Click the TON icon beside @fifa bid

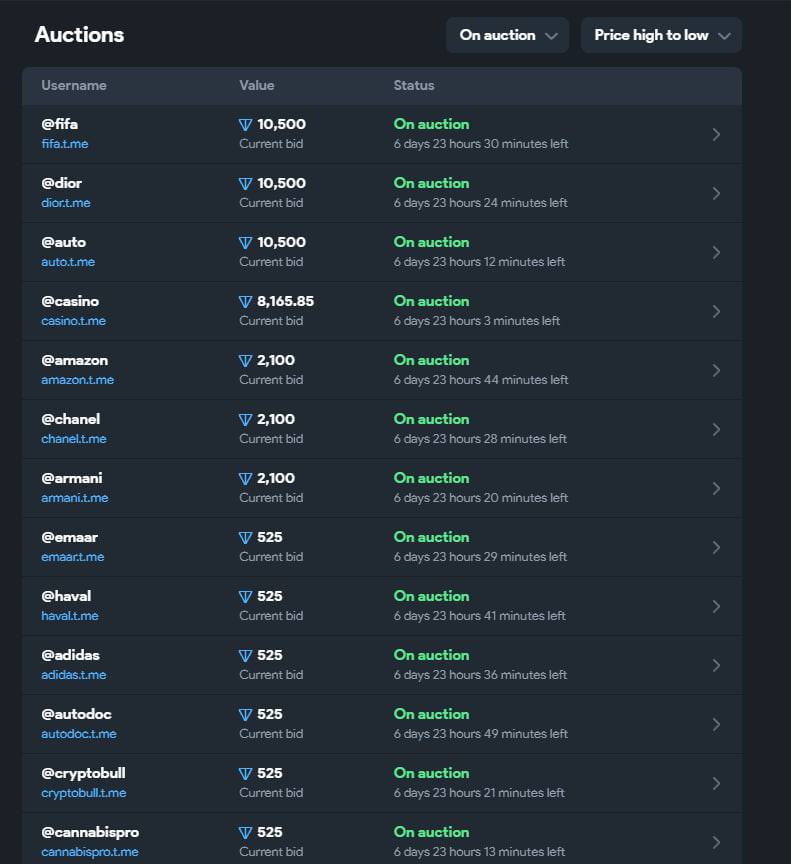[x=245, y=125]
